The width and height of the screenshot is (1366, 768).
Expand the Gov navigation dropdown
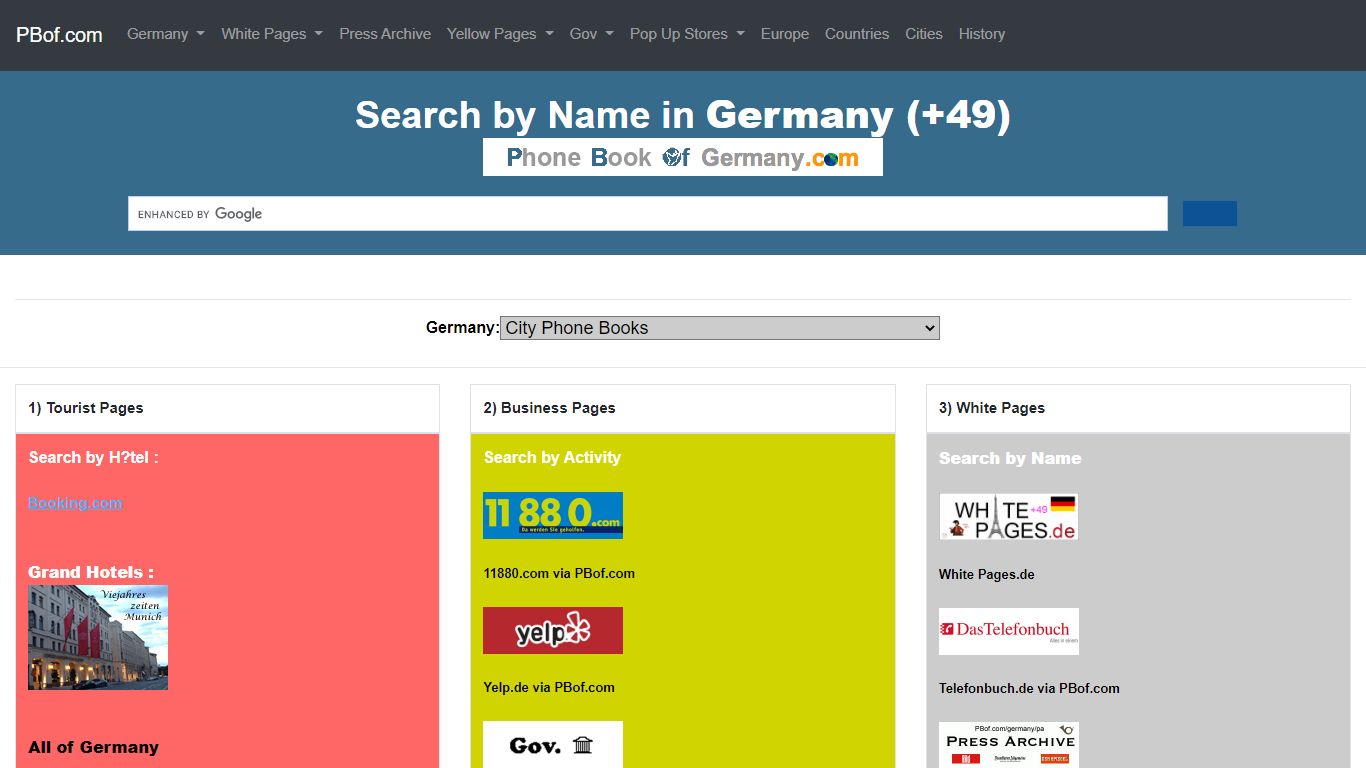(592, 34)
